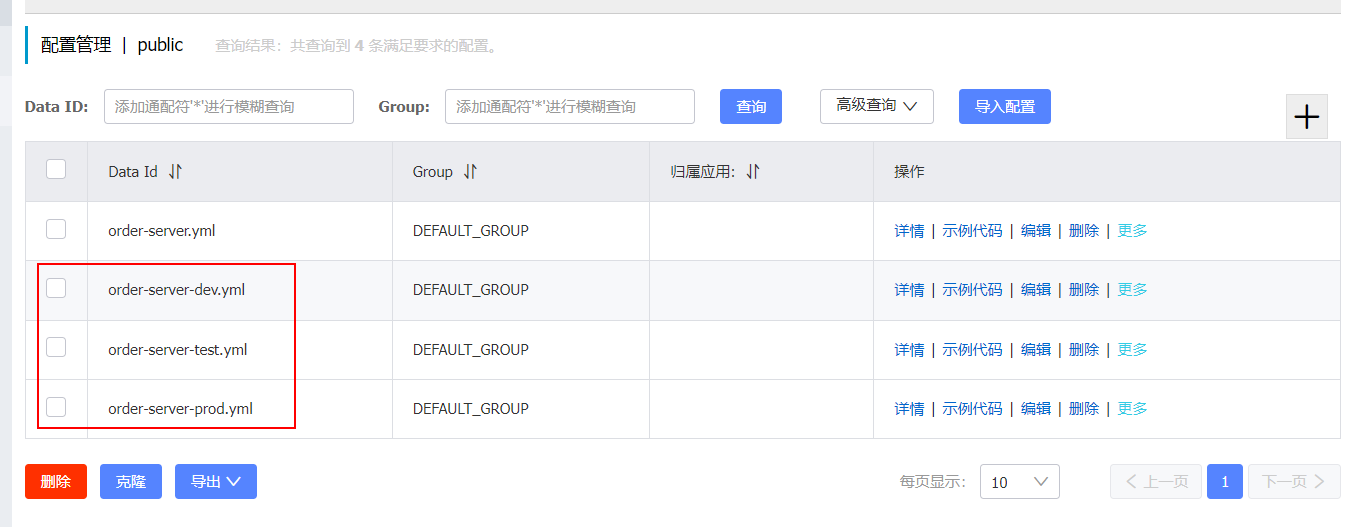The height and width of the screenshot is (527, 1350).
Task: Click the plus icon to add configuration
Action: tap(1306, 117)
